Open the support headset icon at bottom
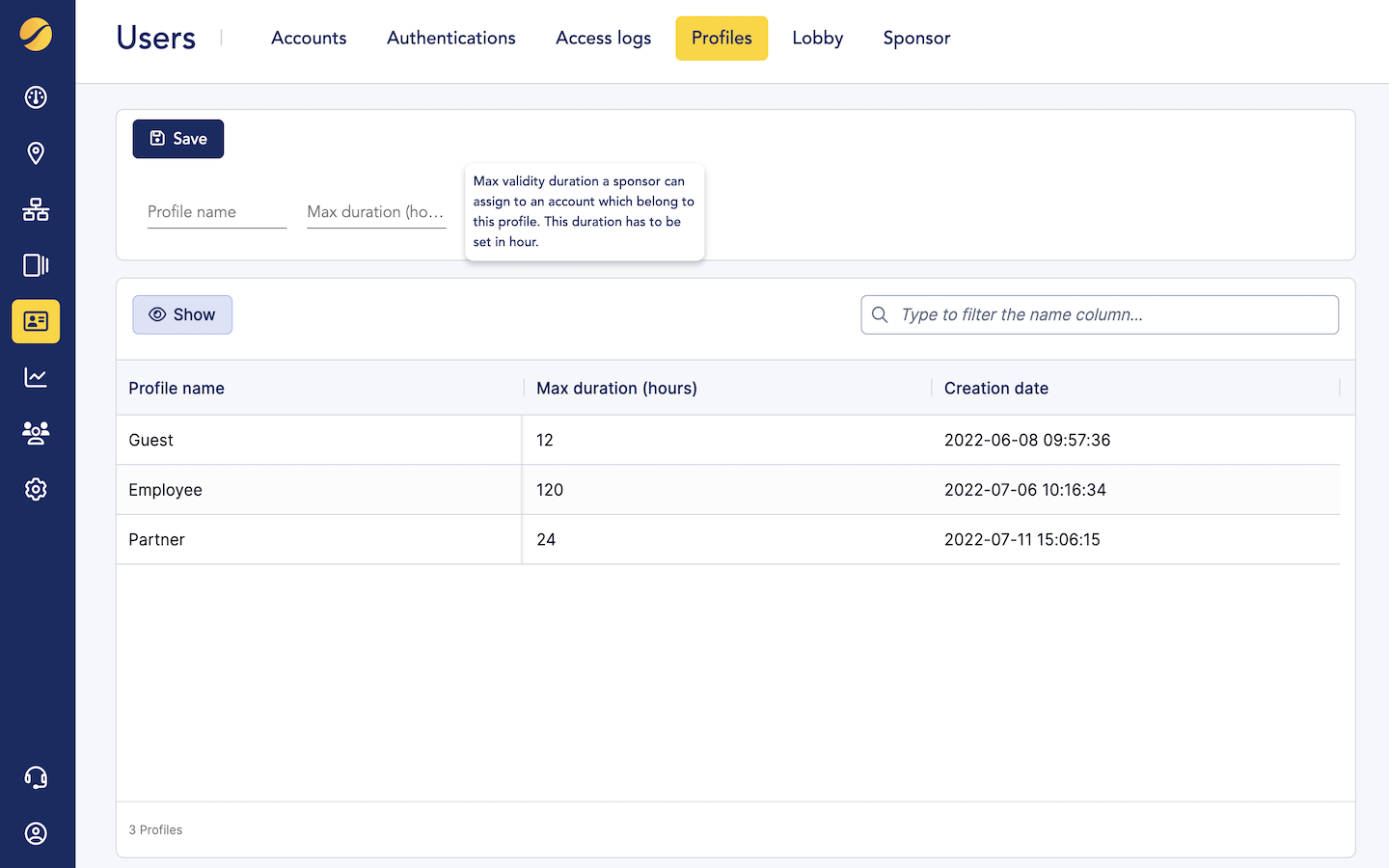The height and width of the screenshot is (868, 1389). [x=36, y=776]
